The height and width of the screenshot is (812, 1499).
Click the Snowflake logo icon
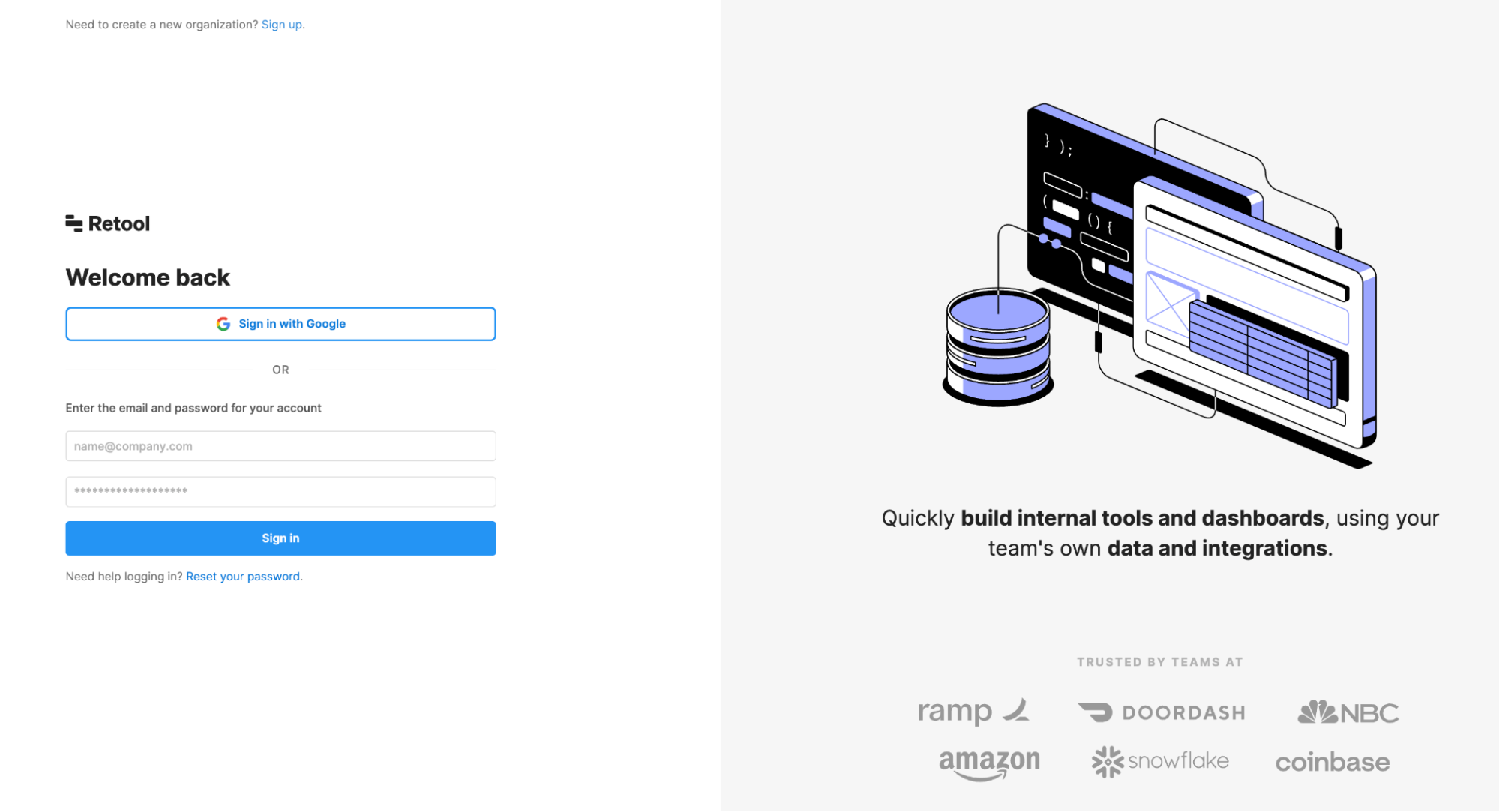(x=1105, y=758)
